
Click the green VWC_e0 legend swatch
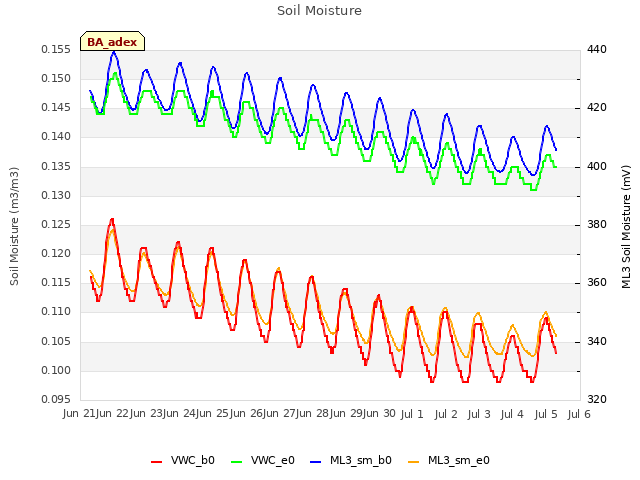236,462
